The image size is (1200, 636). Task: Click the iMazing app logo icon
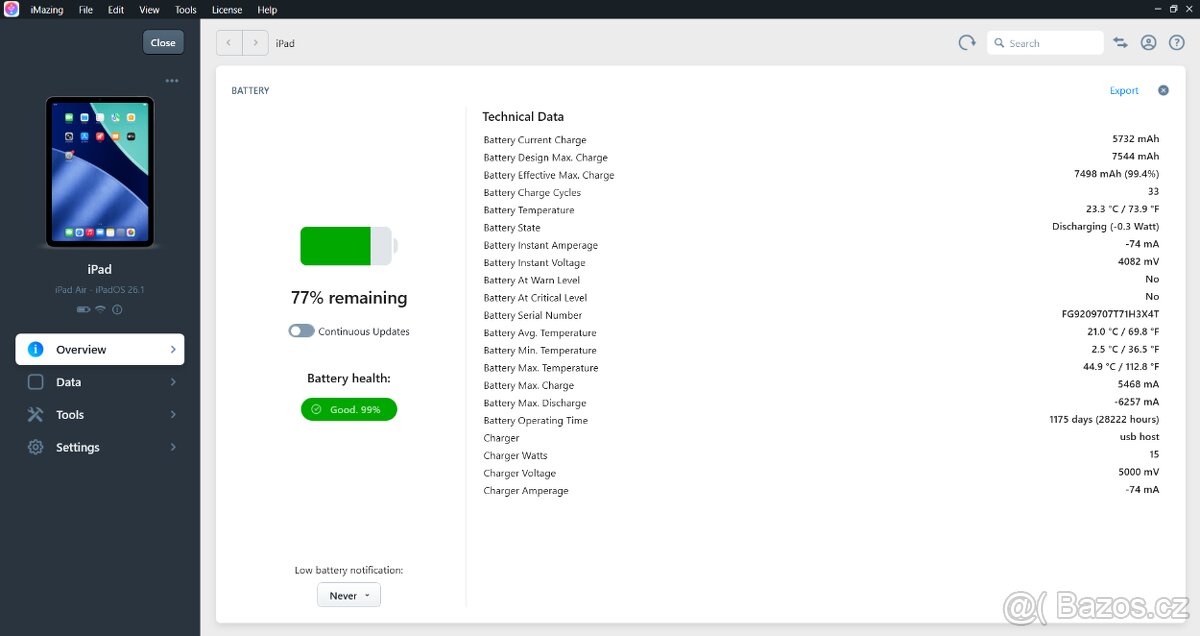coord(12,9)
